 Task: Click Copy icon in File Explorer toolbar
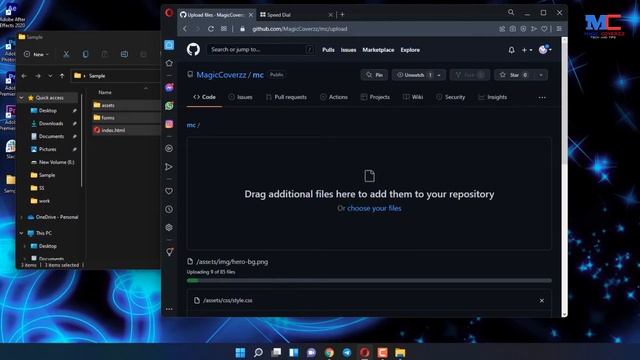click(85, 54)
